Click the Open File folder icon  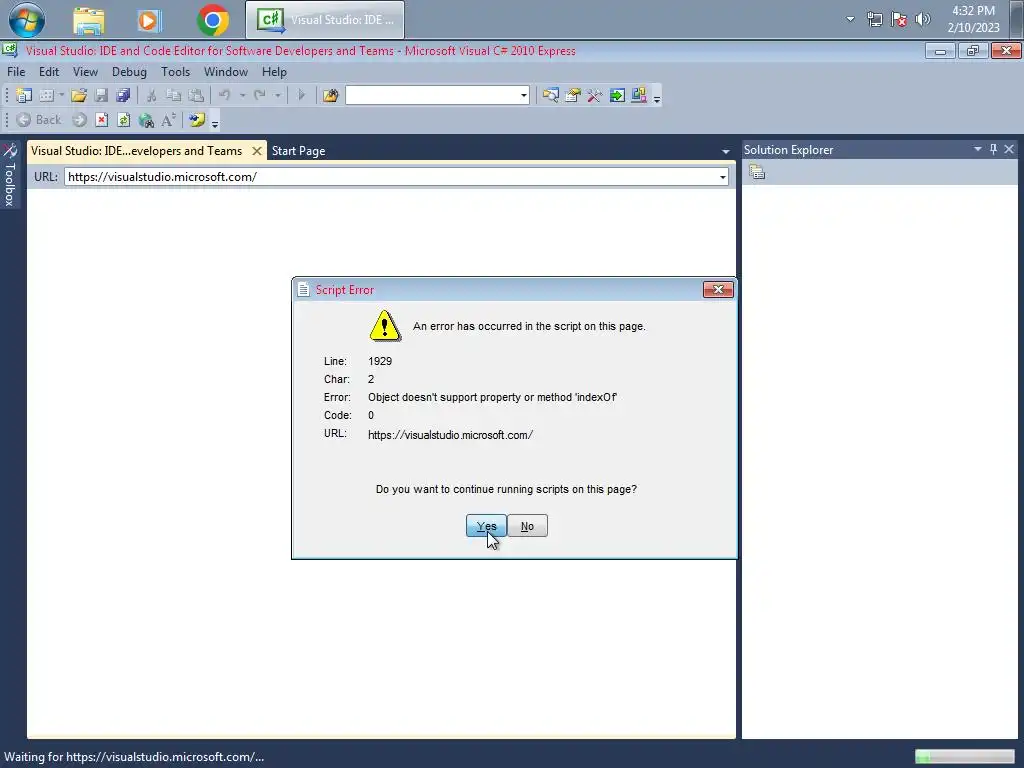[x=79, y=95]
